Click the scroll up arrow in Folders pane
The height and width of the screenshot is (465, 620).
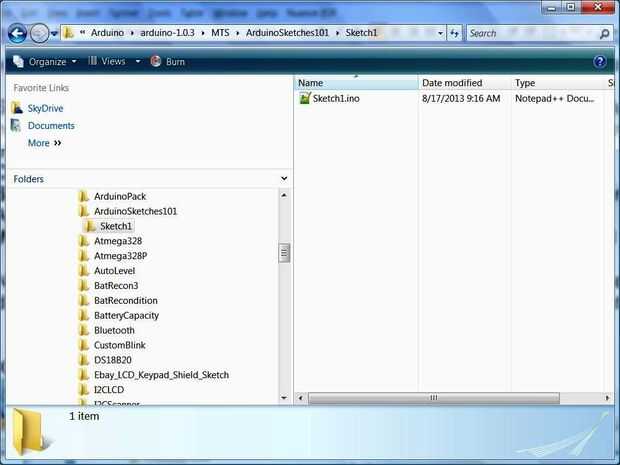coord(284,195)
